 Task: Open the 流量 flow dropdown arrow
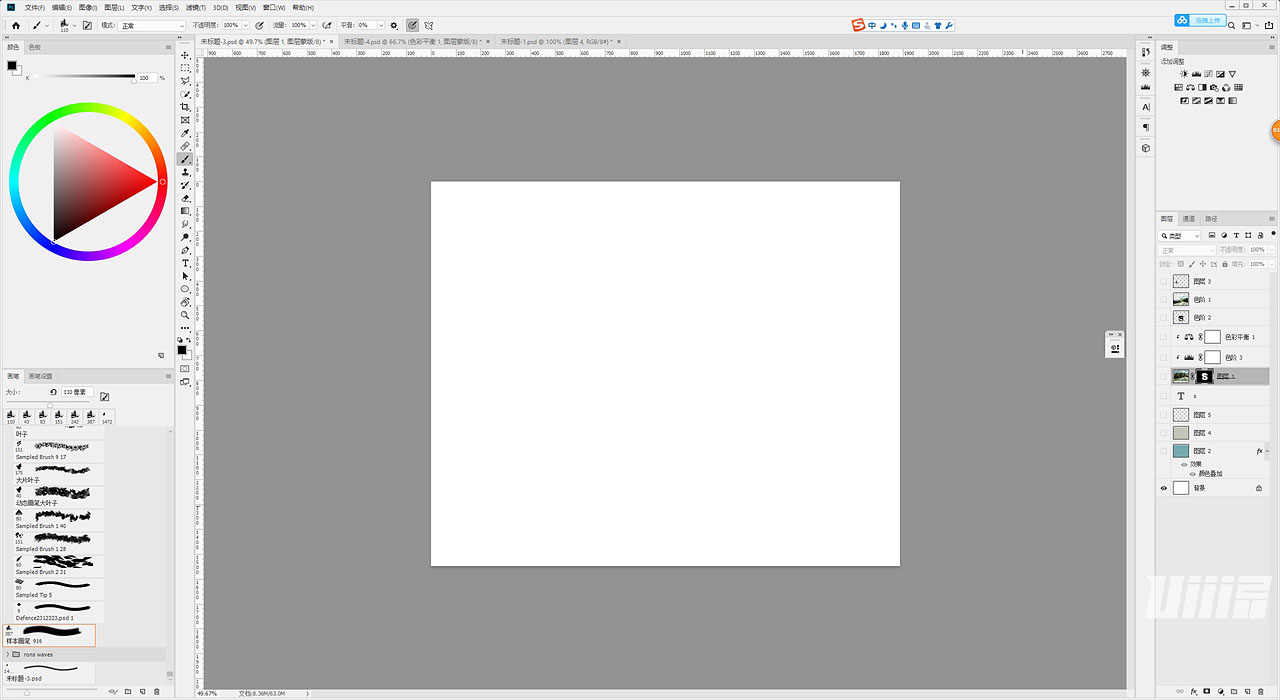click(x=313, y=25)
